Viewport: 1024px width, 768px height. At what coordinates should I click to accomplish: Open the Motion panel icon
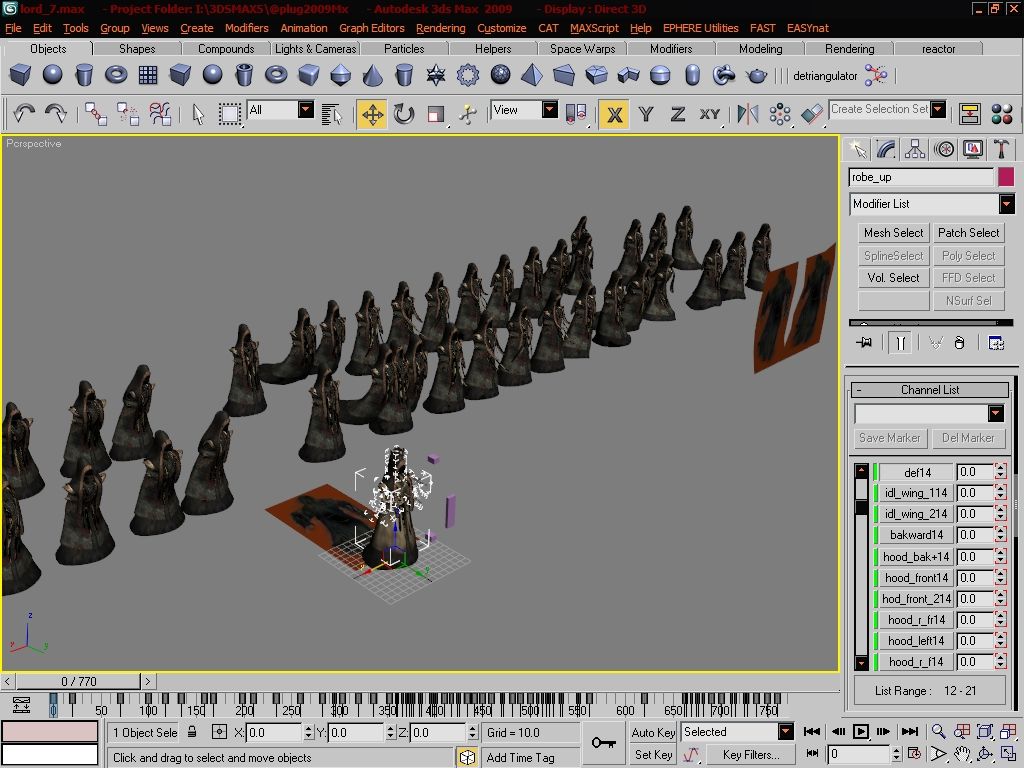[x=944, y=150]
